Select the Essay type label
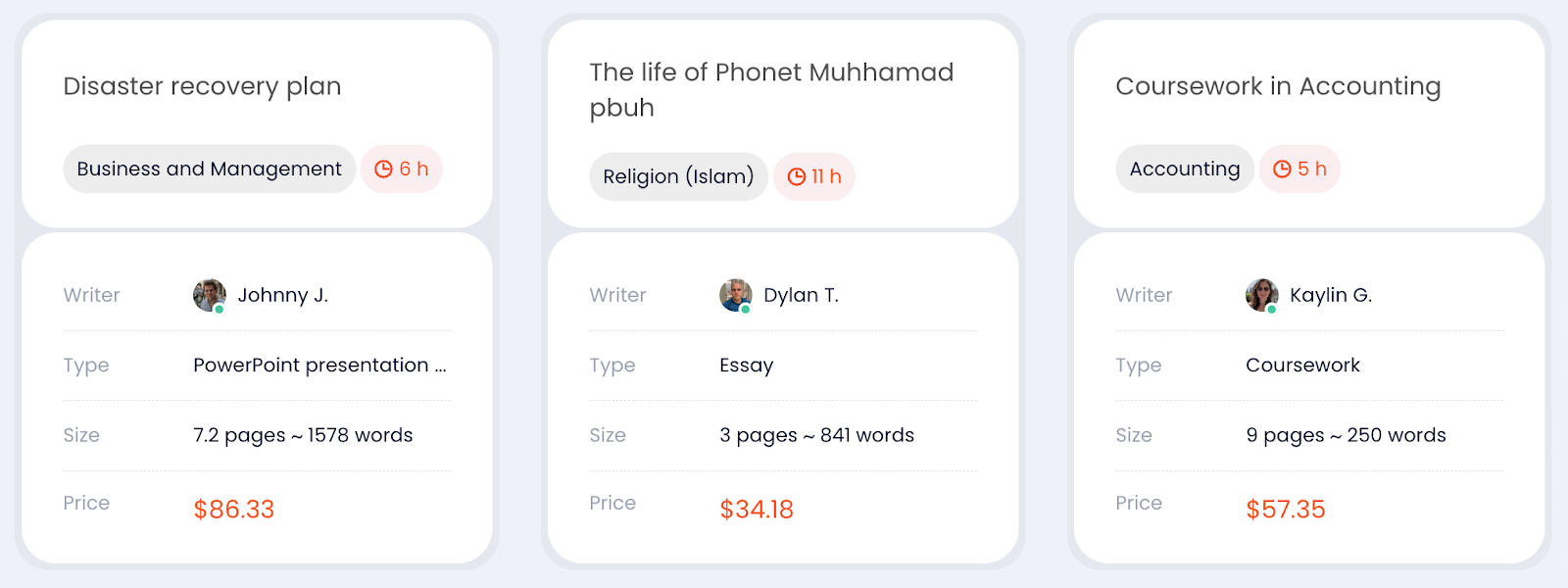The image size is (1568, 588). (x=747, y=365)
